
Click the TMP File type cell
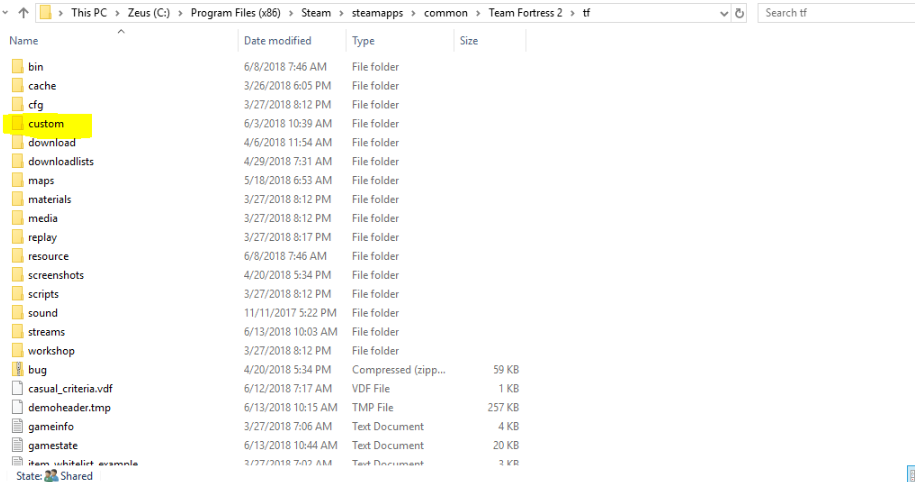click(x=372, y=407)
